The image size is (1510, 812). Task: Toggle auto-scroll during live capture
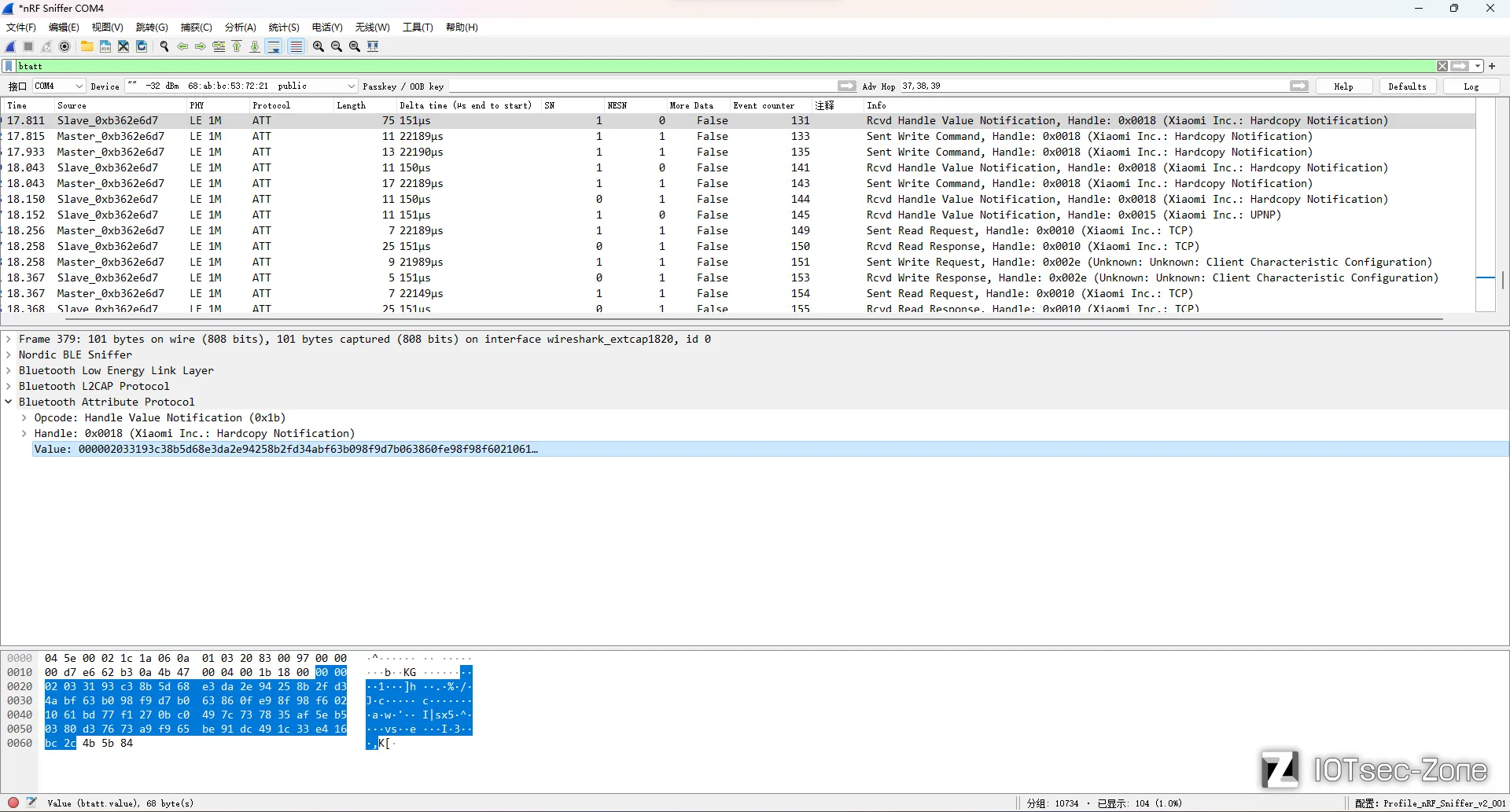pyautogui.click(x=274, y=46)
